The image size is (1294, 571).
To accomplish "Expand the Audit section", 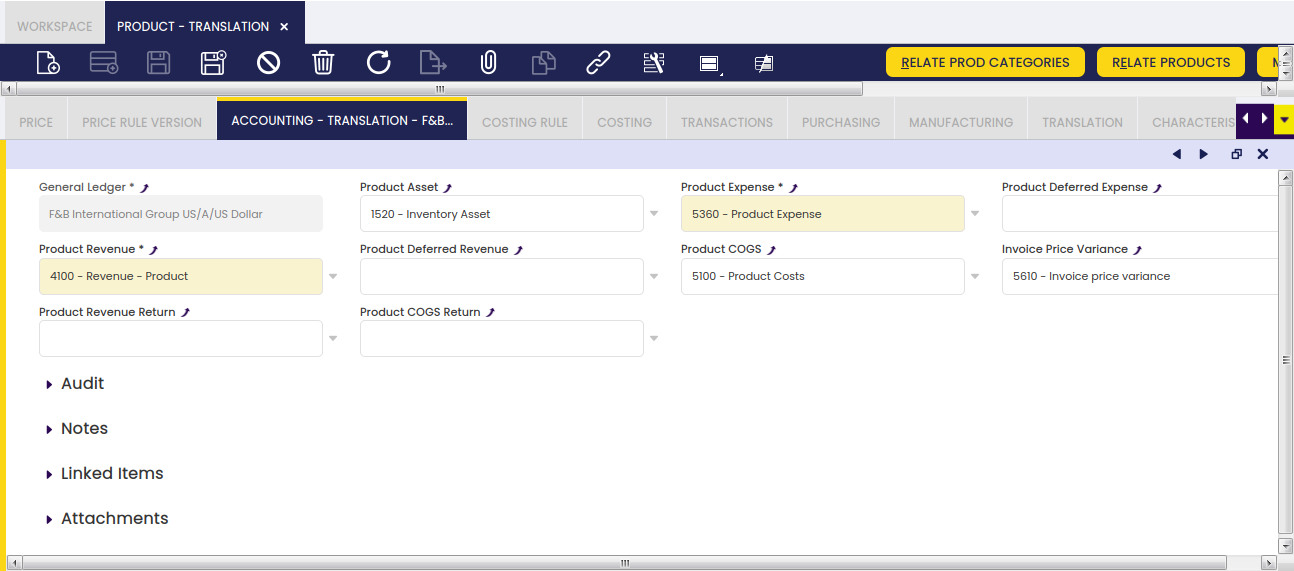I will coord(75,384).
